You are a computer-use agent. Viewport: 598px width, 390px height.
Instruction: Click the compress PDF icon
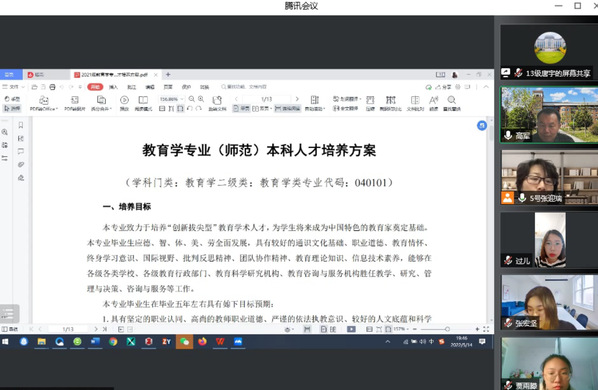tap(370, 103)
